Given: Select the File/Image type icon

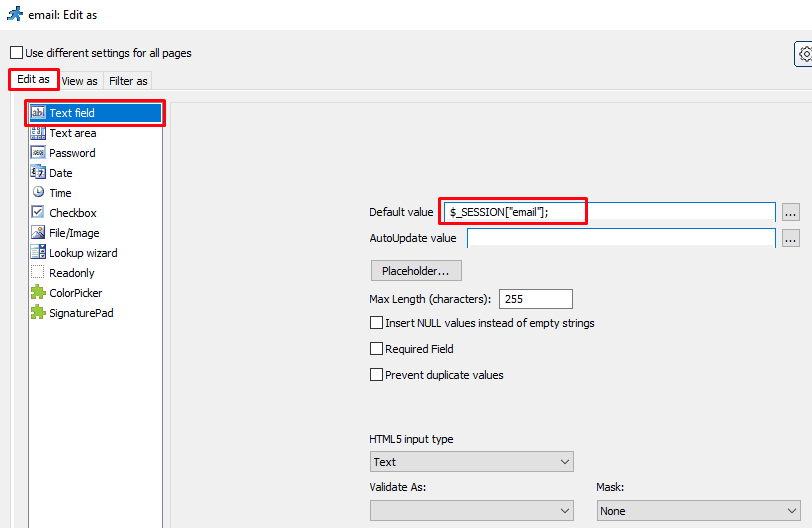Looking at the screenshot, I should tap(38, 233).
